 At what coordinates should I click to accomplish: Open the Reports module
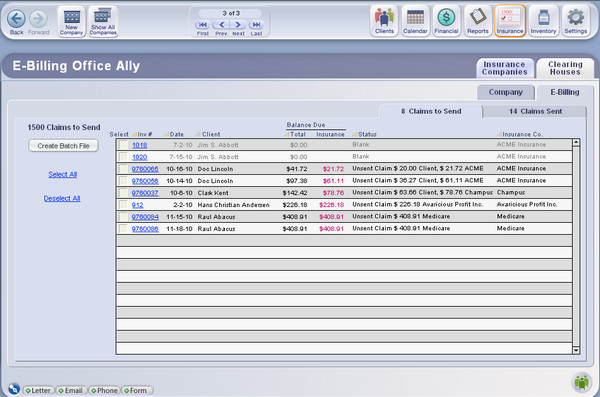click(x=478, y=21)
